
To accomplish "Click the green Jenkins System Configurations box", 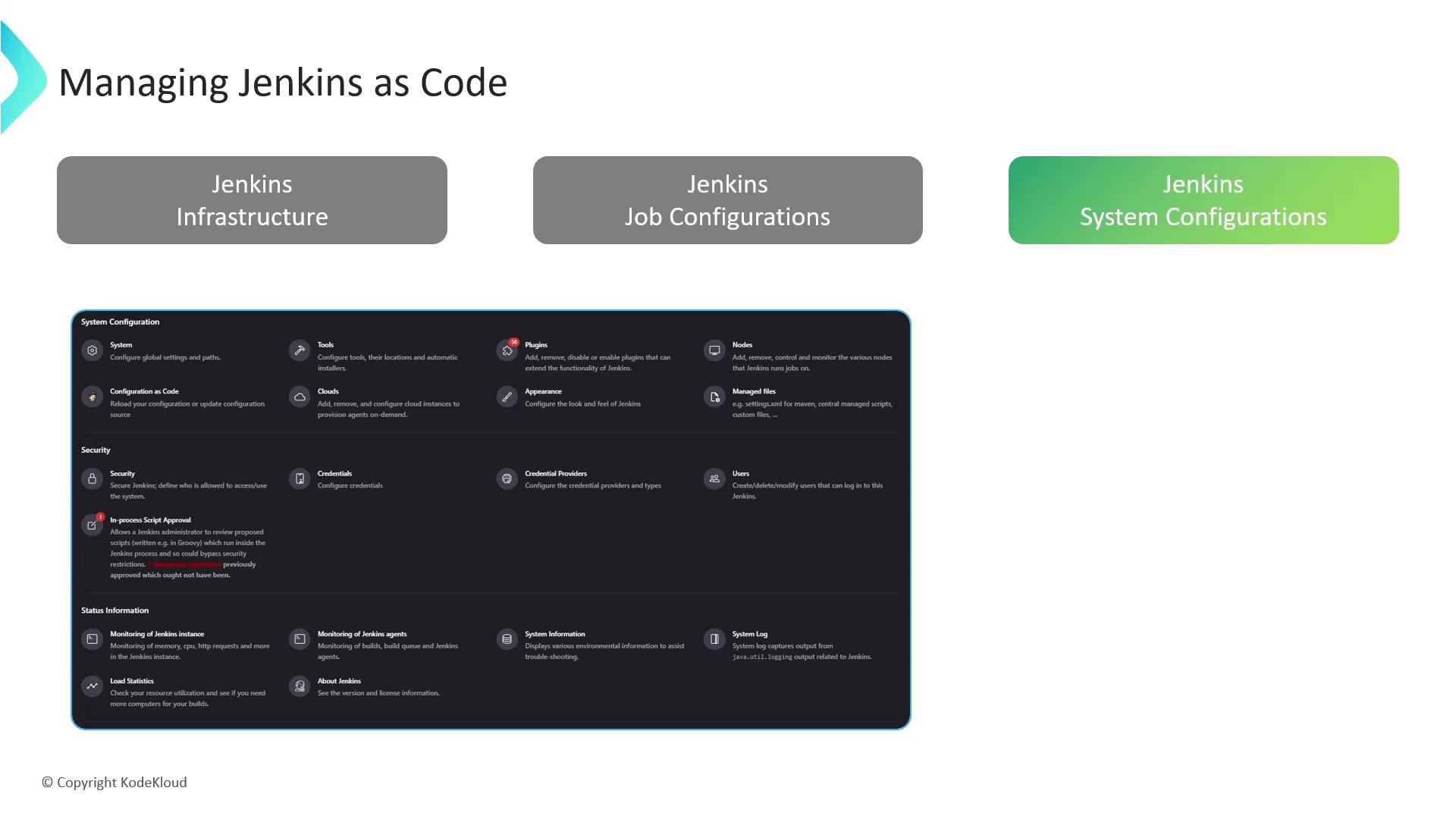I will [x=1203, y=200].
